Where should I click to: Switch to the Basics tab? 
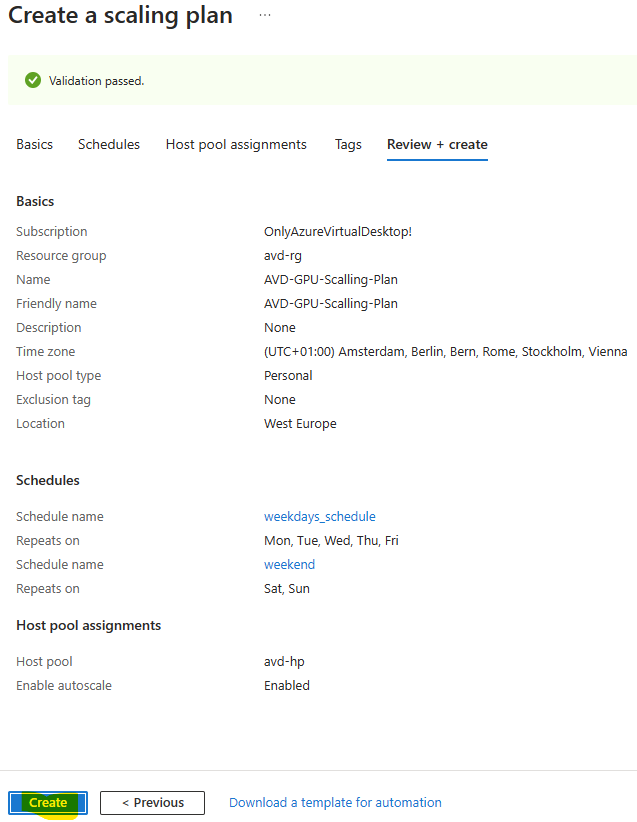[35, 144]
